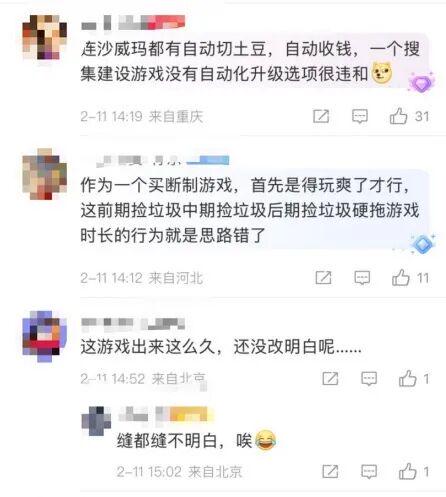Open username above 连沙威玛 comment
The height and width of the screenshot is (497, 446).
tap(133, 23)
